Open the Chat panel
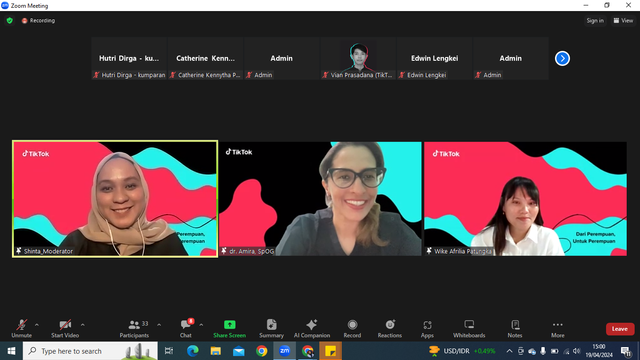Screen dimensions: 640x360 (186, 329)
